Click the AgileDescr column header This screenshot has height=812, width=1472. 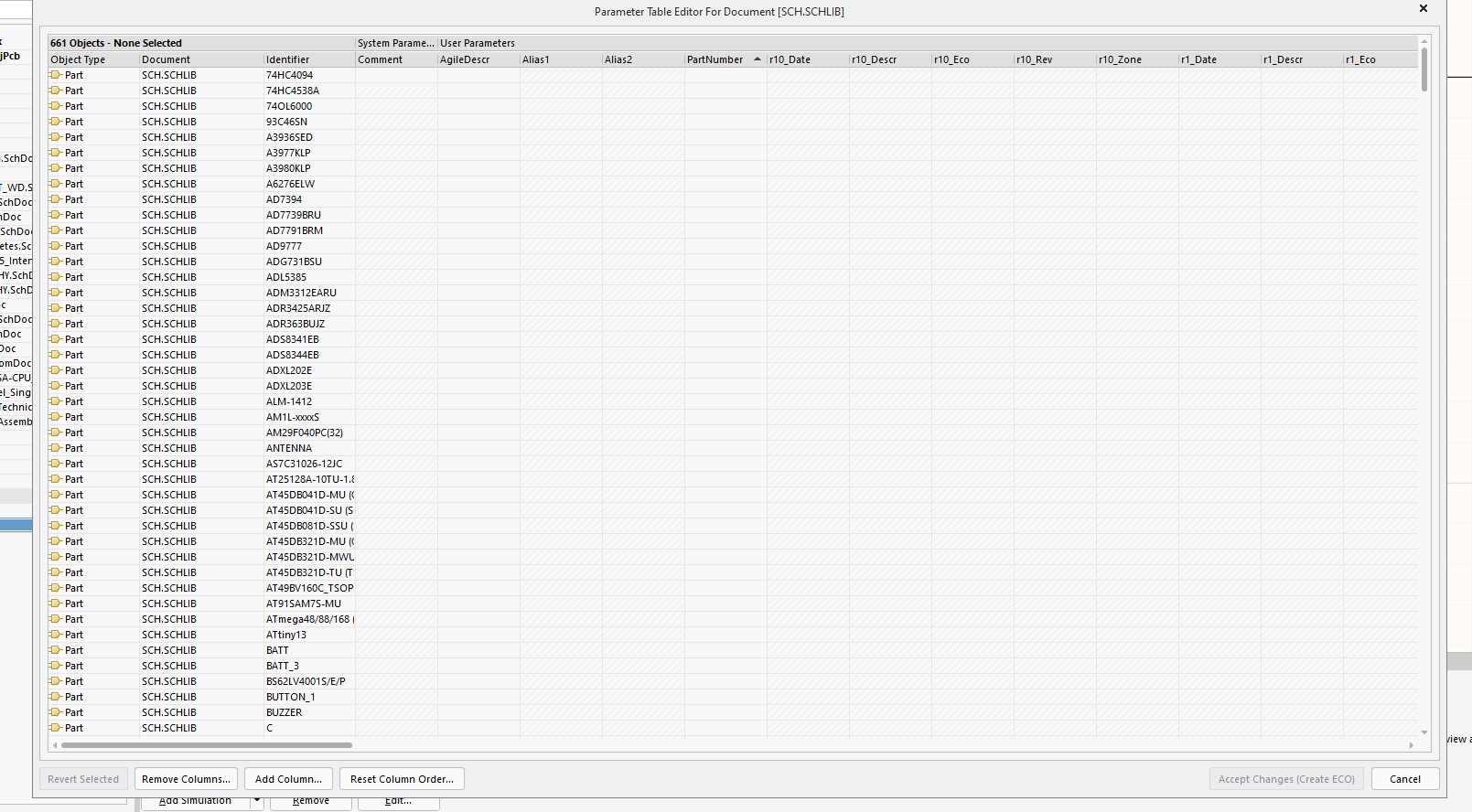478,59
